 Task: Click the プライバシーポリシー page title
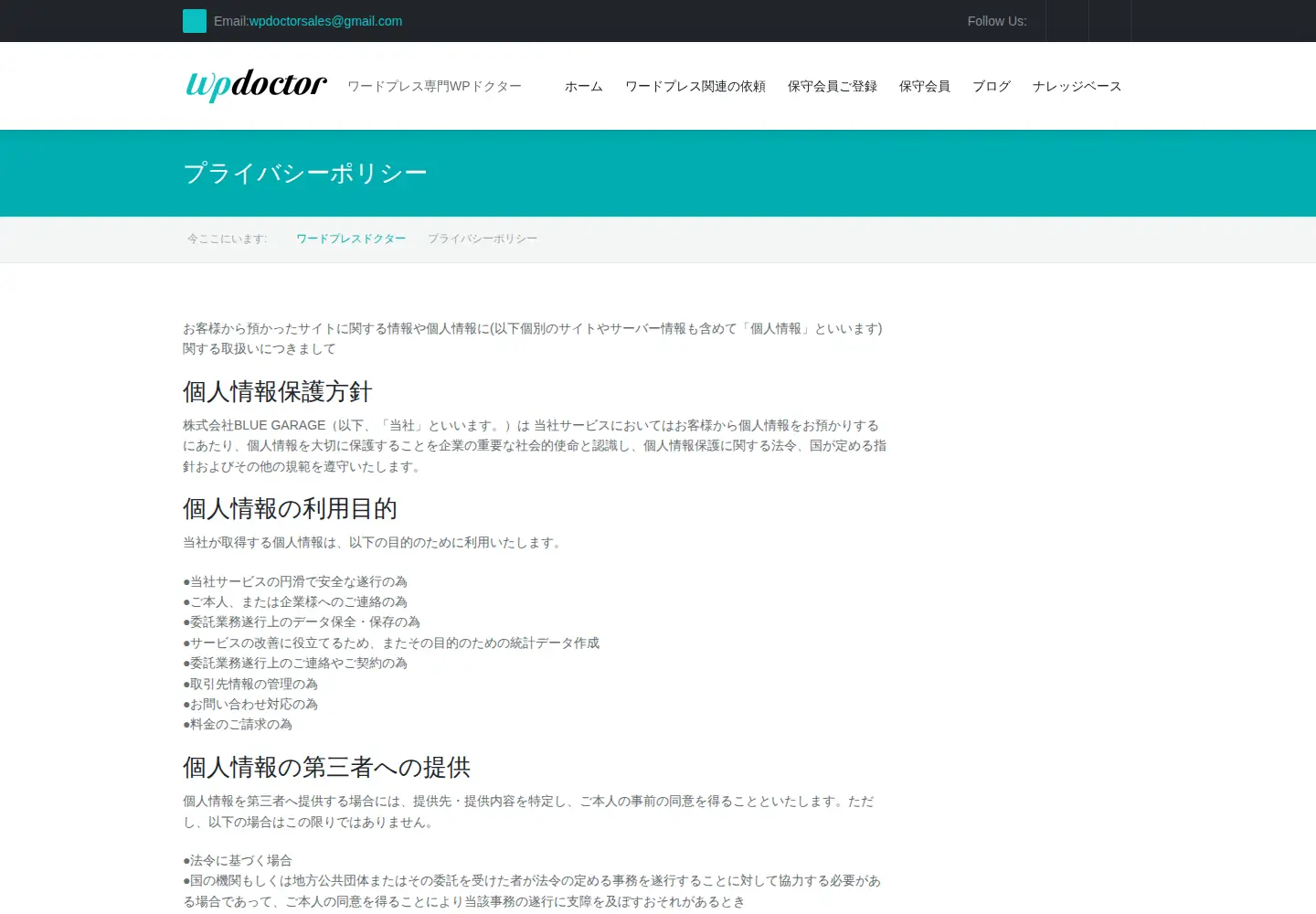pos(305,173)
